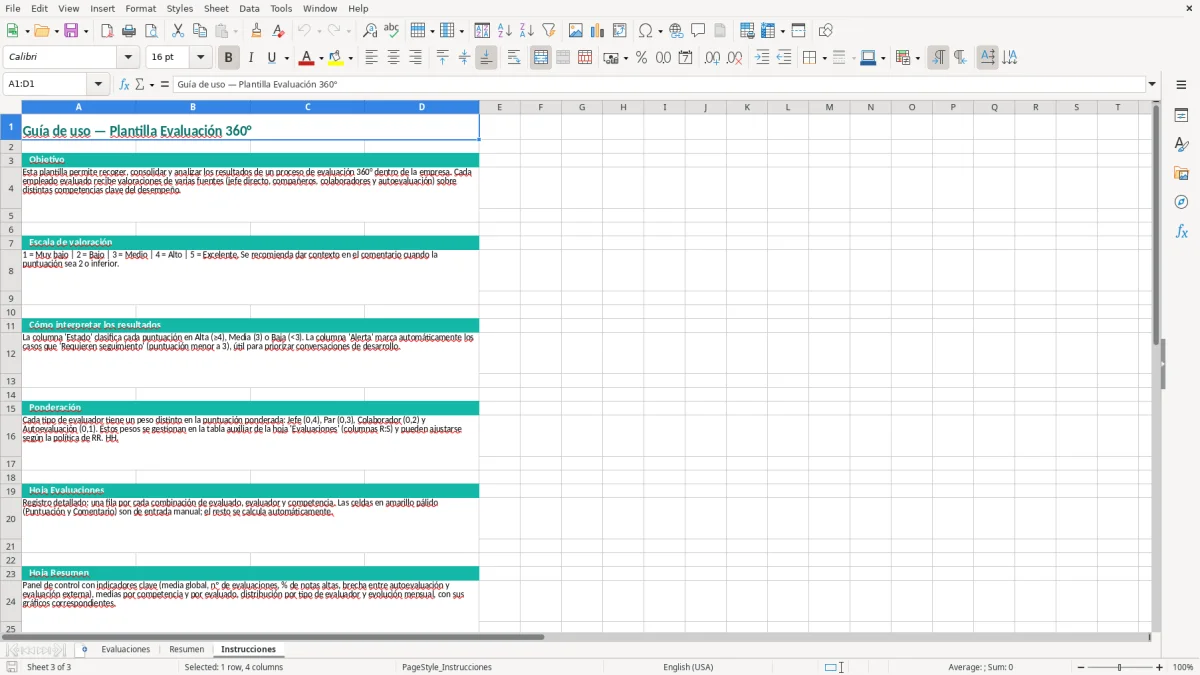Image resolution: width=1200 pixels, height=675 pixels.
Task: Toggle Underline formatting button
Action: tap(271, 58)
